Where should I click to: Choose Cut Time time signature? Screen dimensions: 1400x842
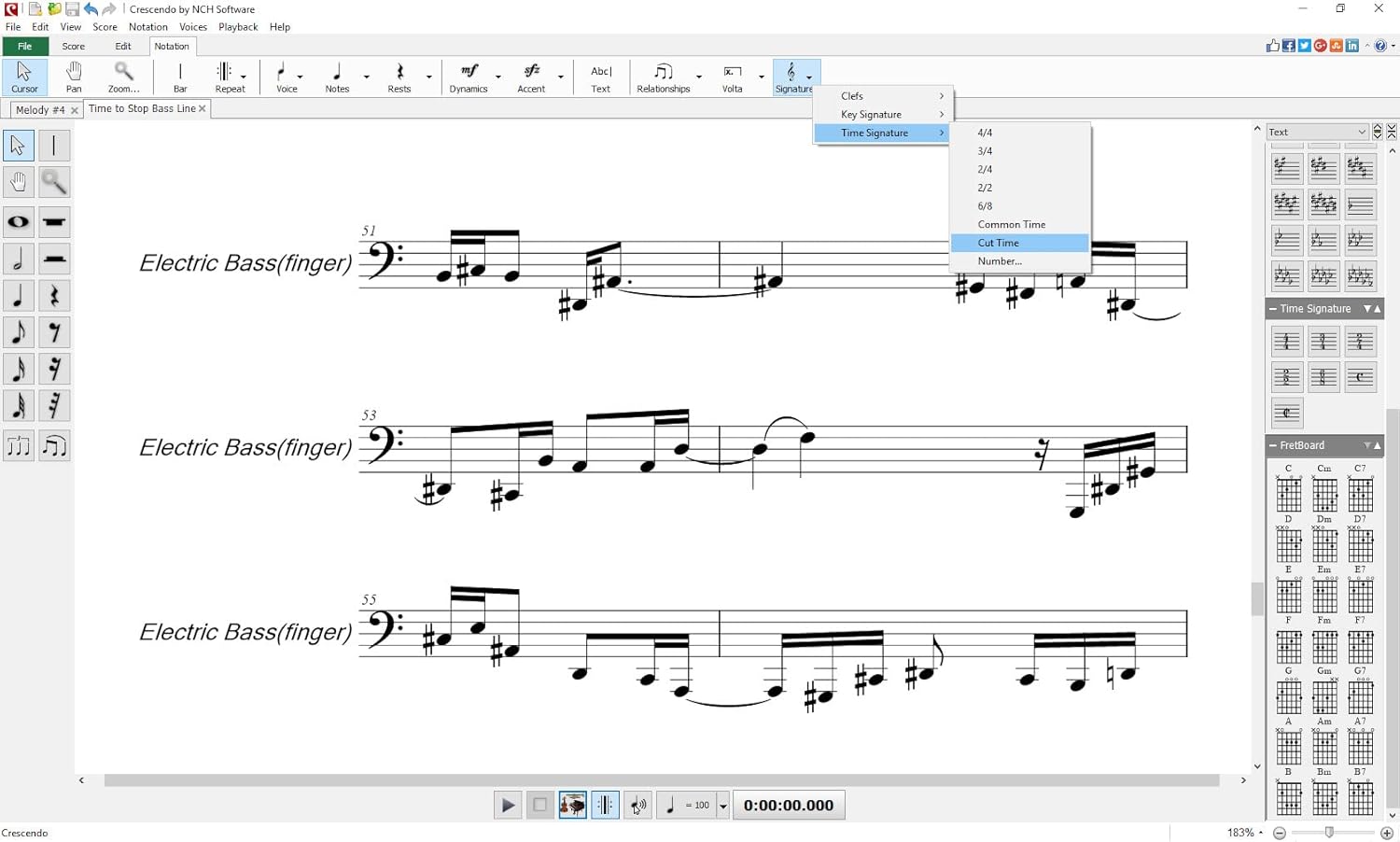(x=998, y=243)
